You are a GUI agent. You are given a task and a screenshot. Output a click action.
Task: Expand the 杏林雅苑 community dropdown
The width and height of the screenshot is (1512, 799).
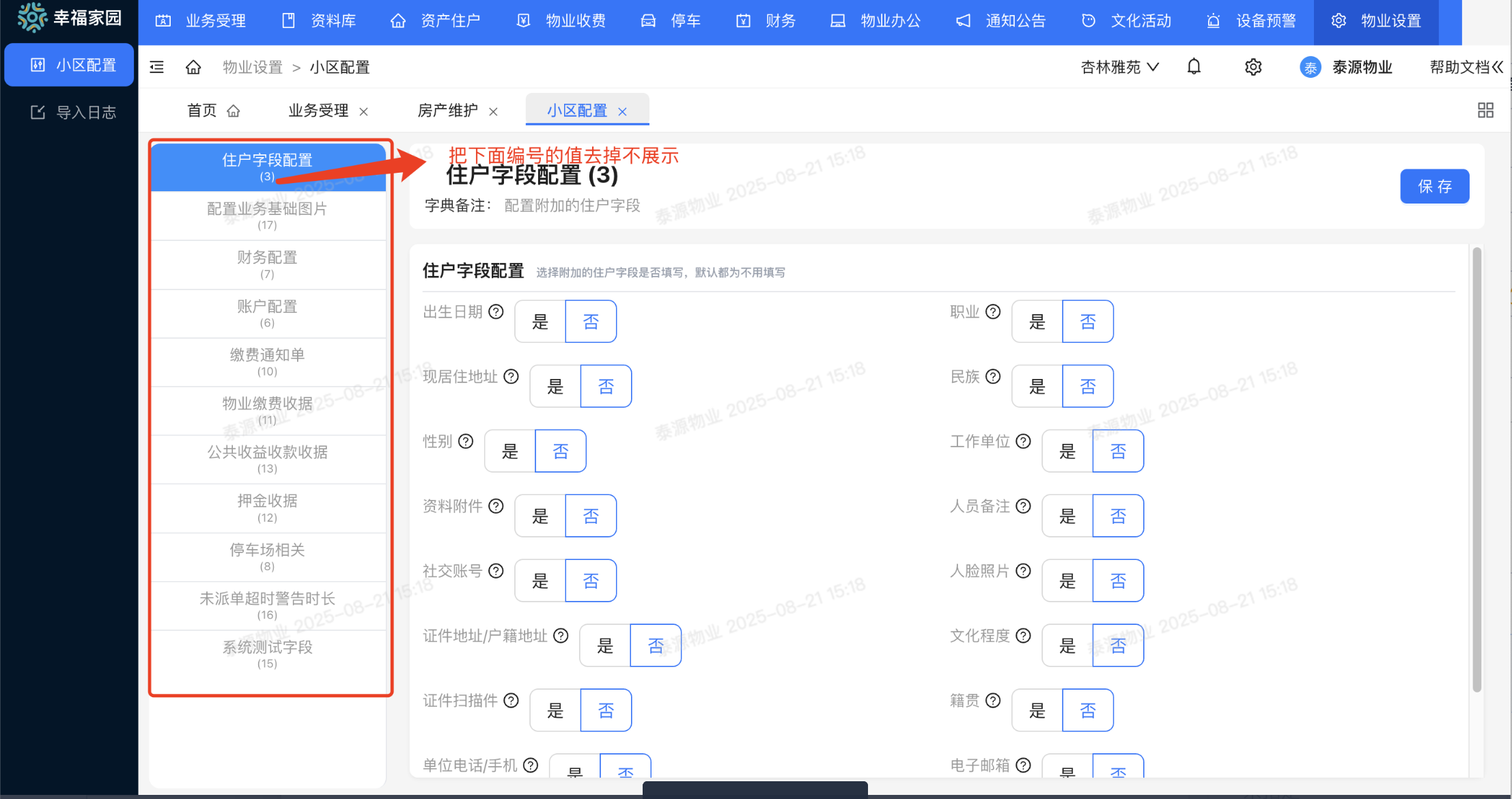1120,67
